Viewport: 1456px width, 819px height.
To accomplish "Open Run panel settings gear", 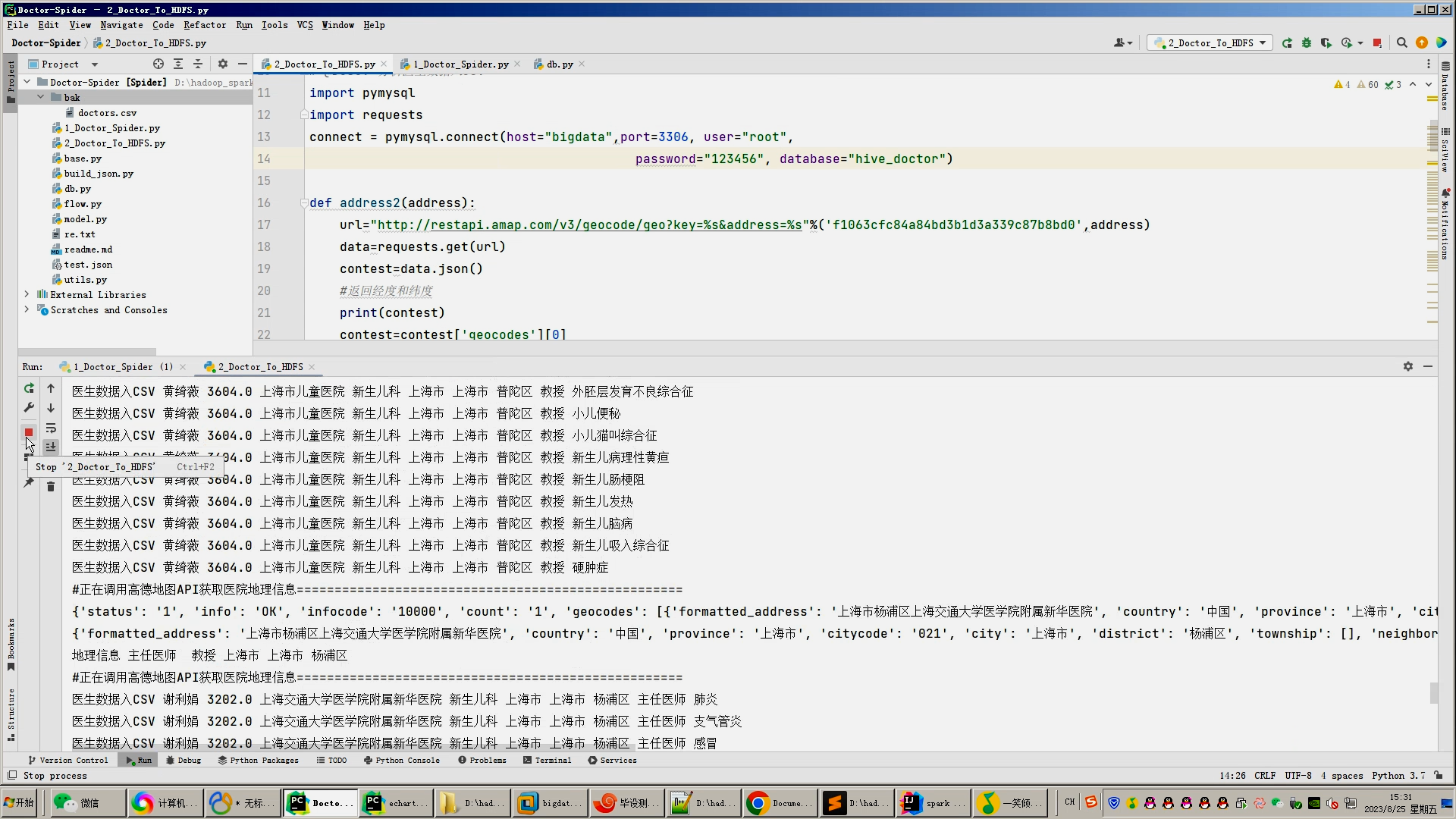I will pyautogui.click(x=1408, y=366).
